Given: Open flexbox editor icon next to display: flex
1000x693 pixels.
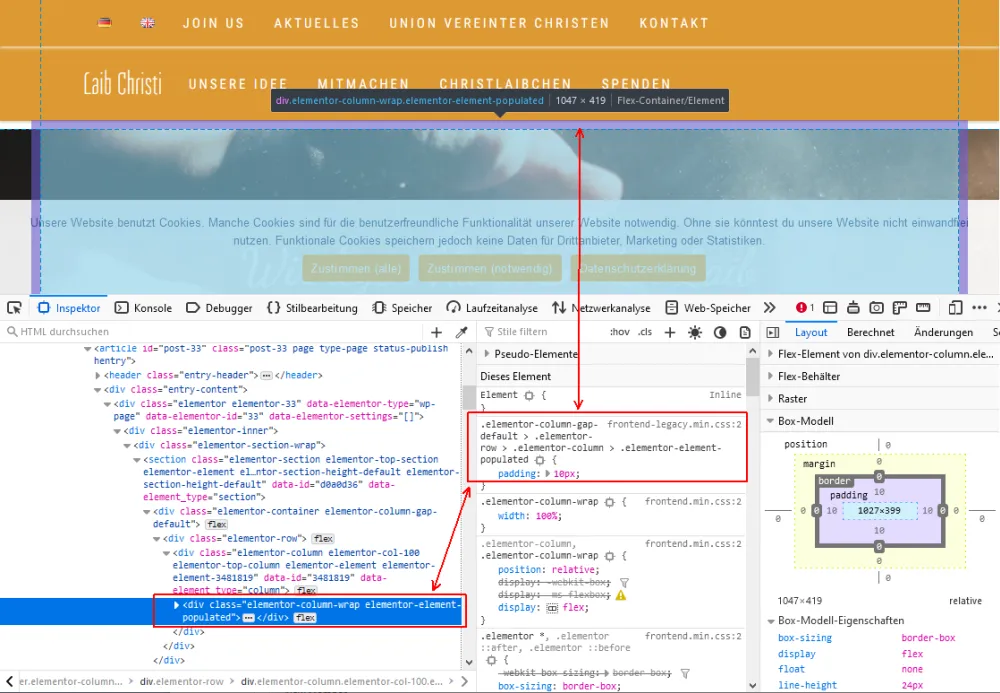Looking at the screenshot, I should point(552,608).
